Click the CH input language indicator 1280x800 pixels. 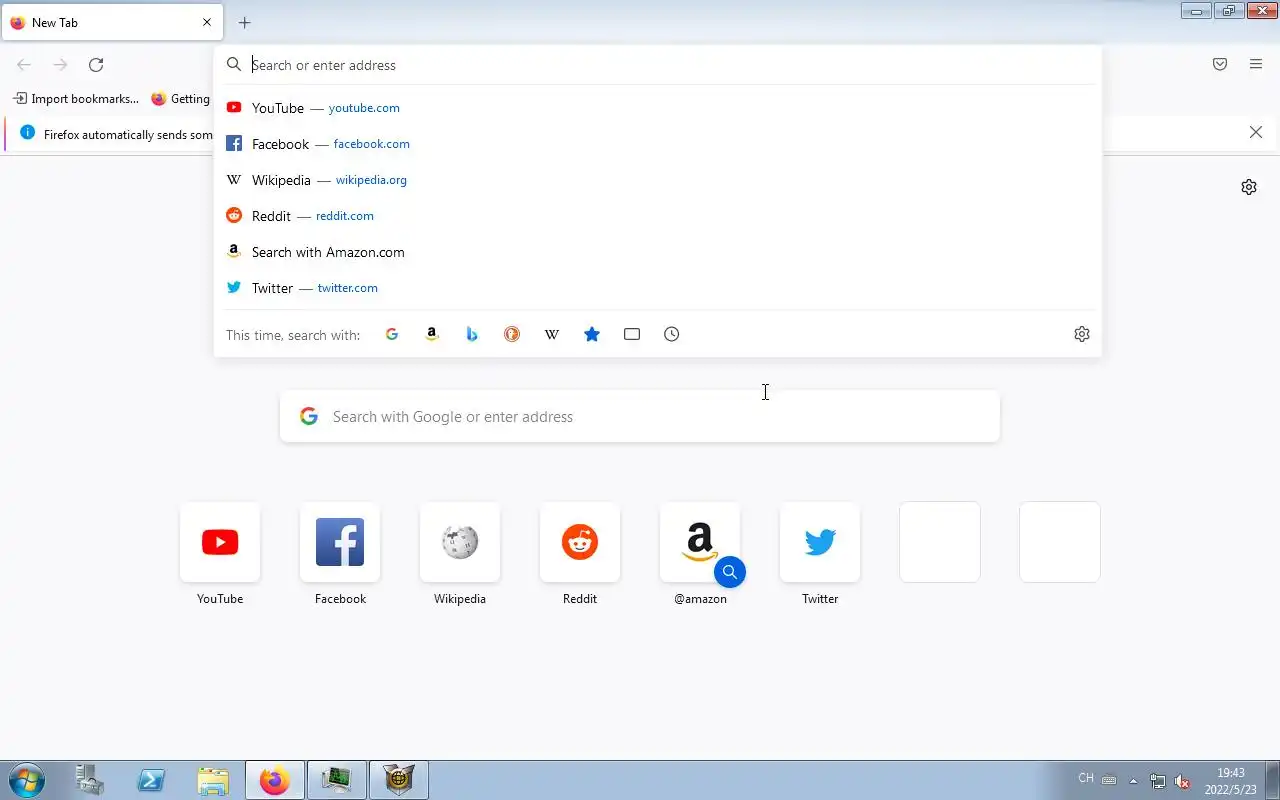point(1086,778)
